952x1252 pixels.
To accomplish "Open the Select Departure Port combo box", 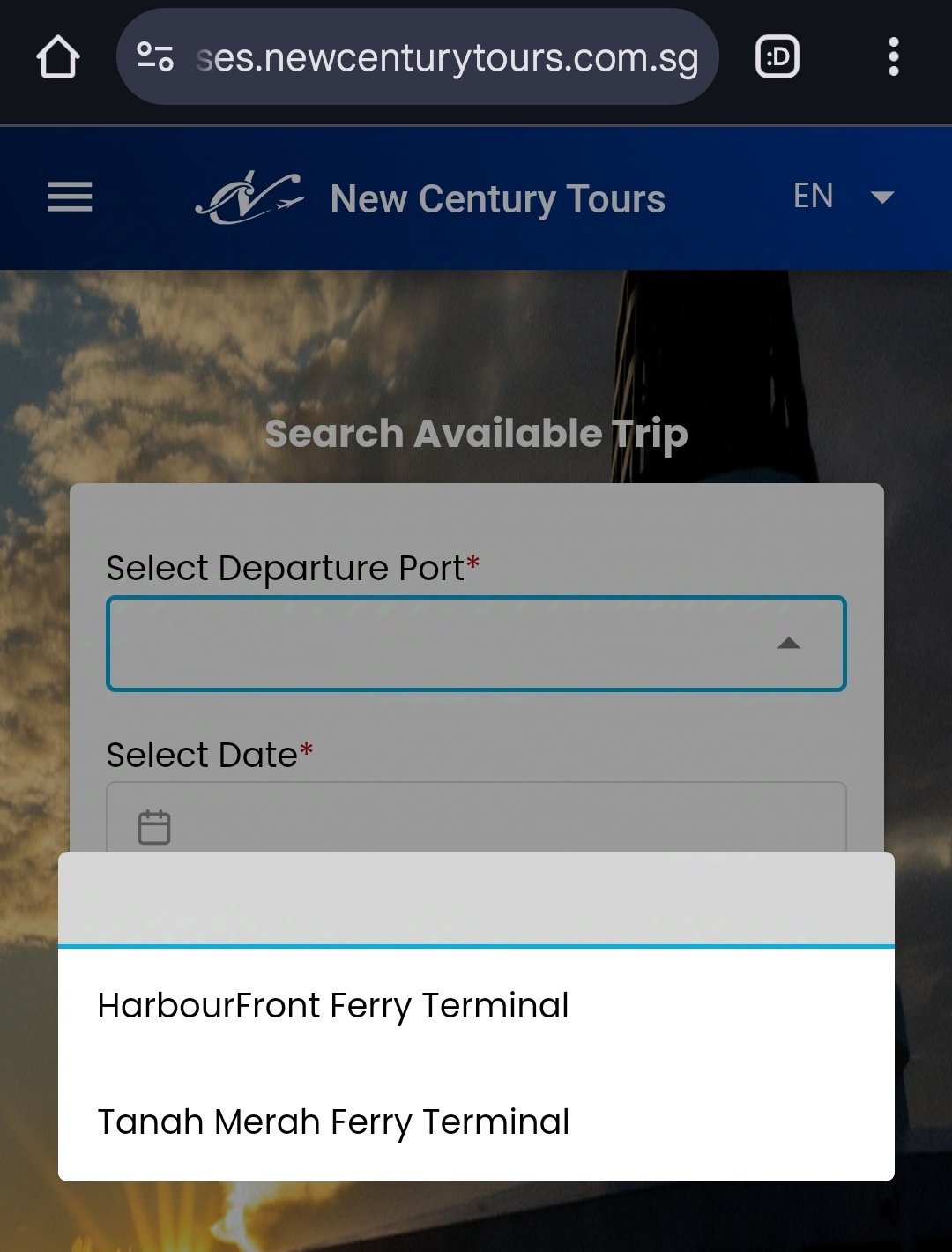I will 476,644.
